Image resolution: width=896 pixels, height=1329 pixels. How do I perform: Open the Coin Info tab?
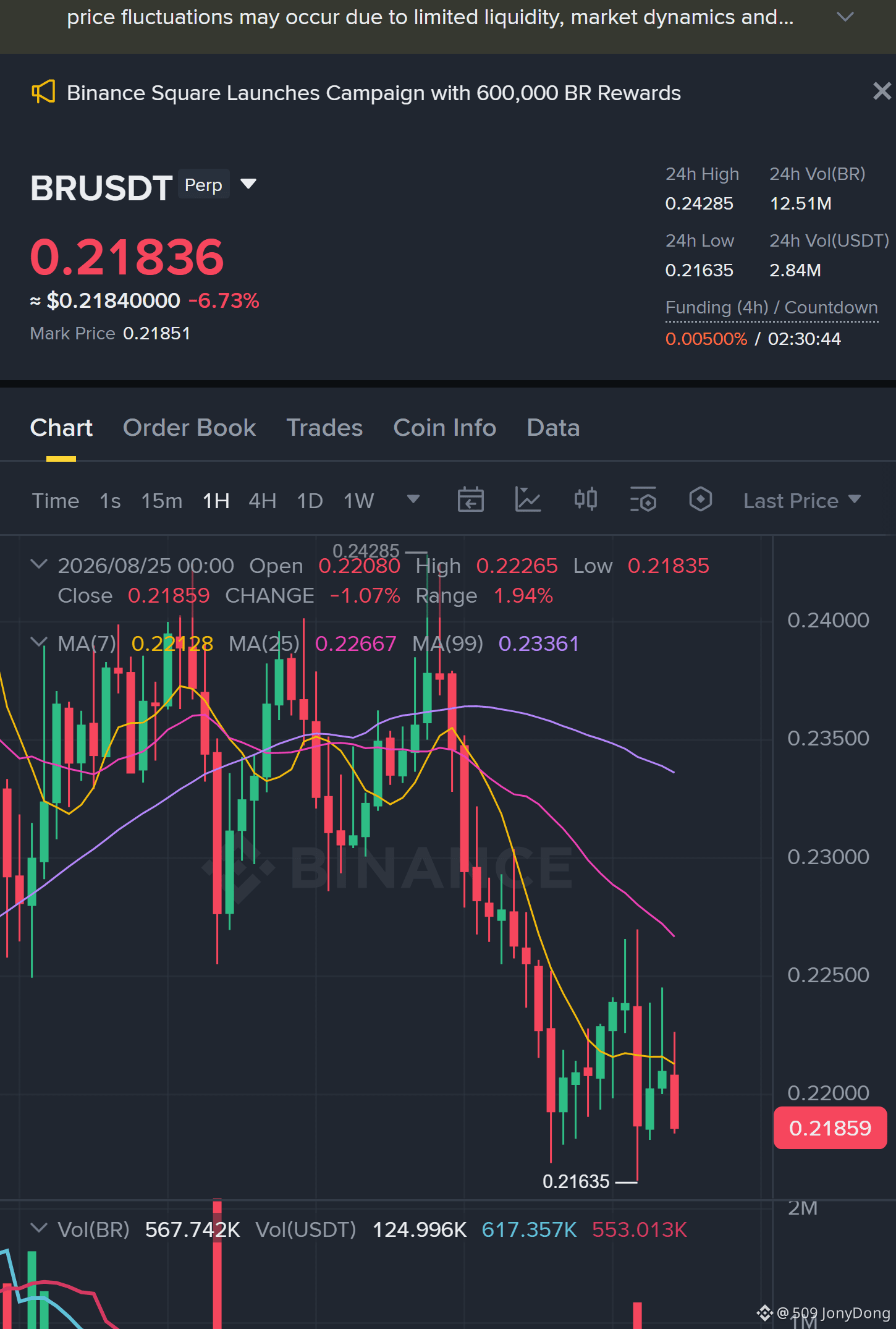[x=445, y=428]
